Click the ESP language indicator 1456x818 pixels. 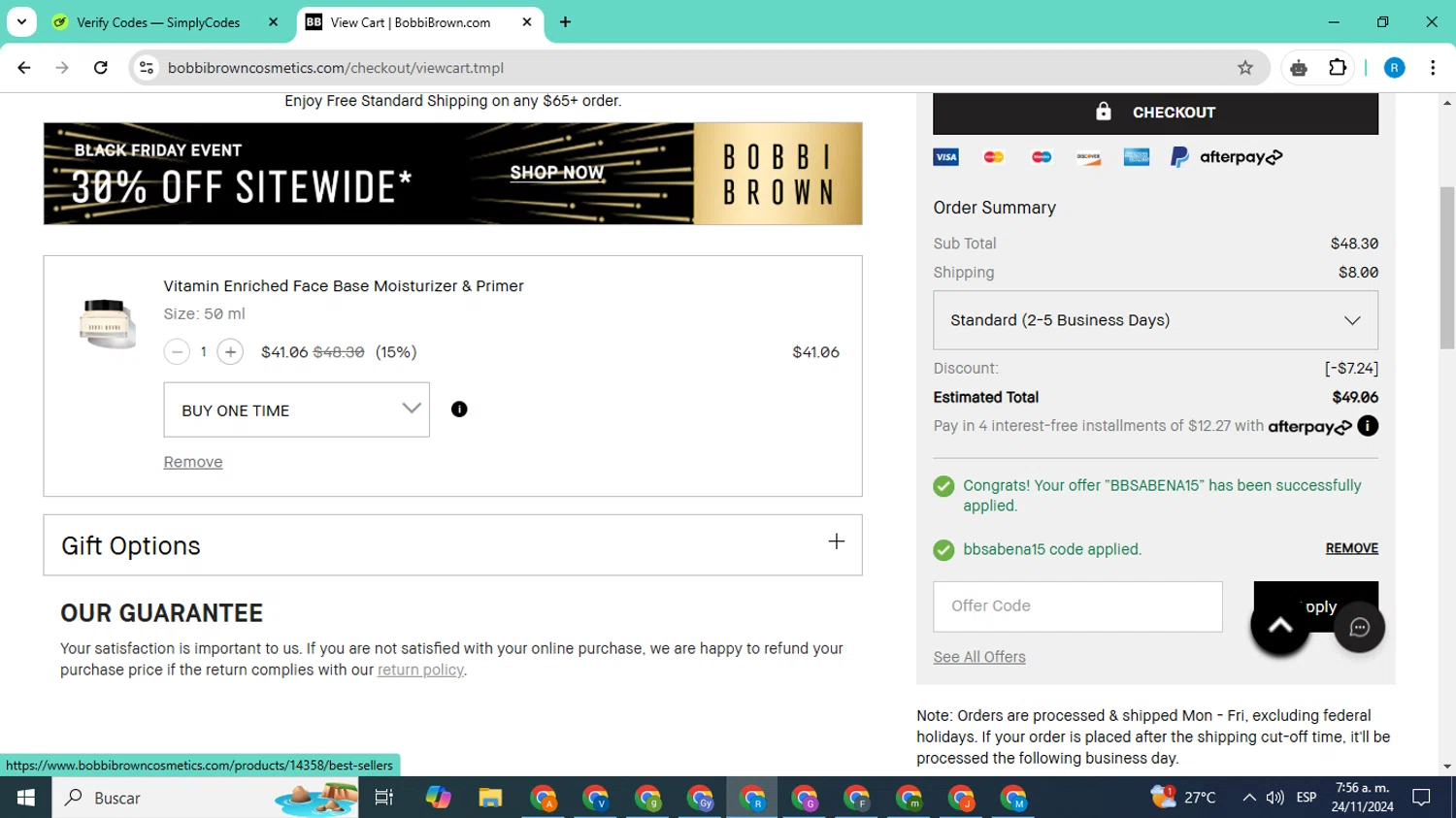[x=1307, y=798]
